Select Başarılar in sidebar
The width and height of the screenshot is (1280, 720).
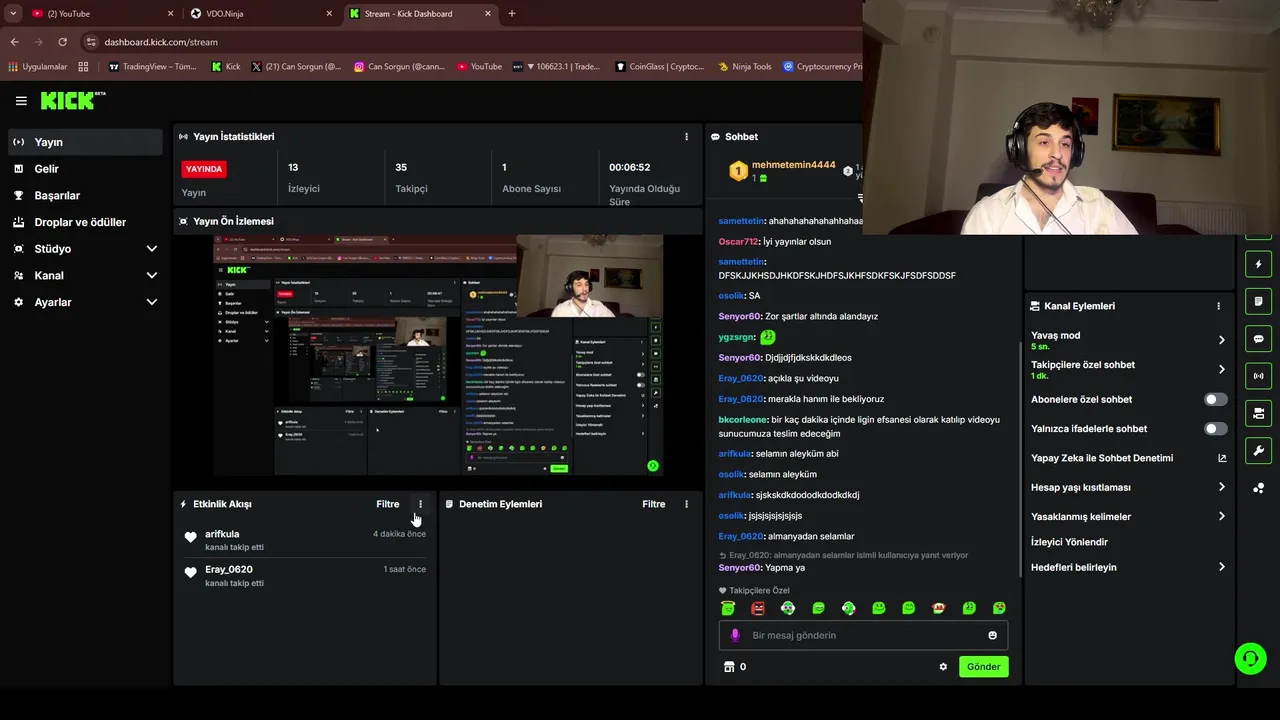[85, 195]
